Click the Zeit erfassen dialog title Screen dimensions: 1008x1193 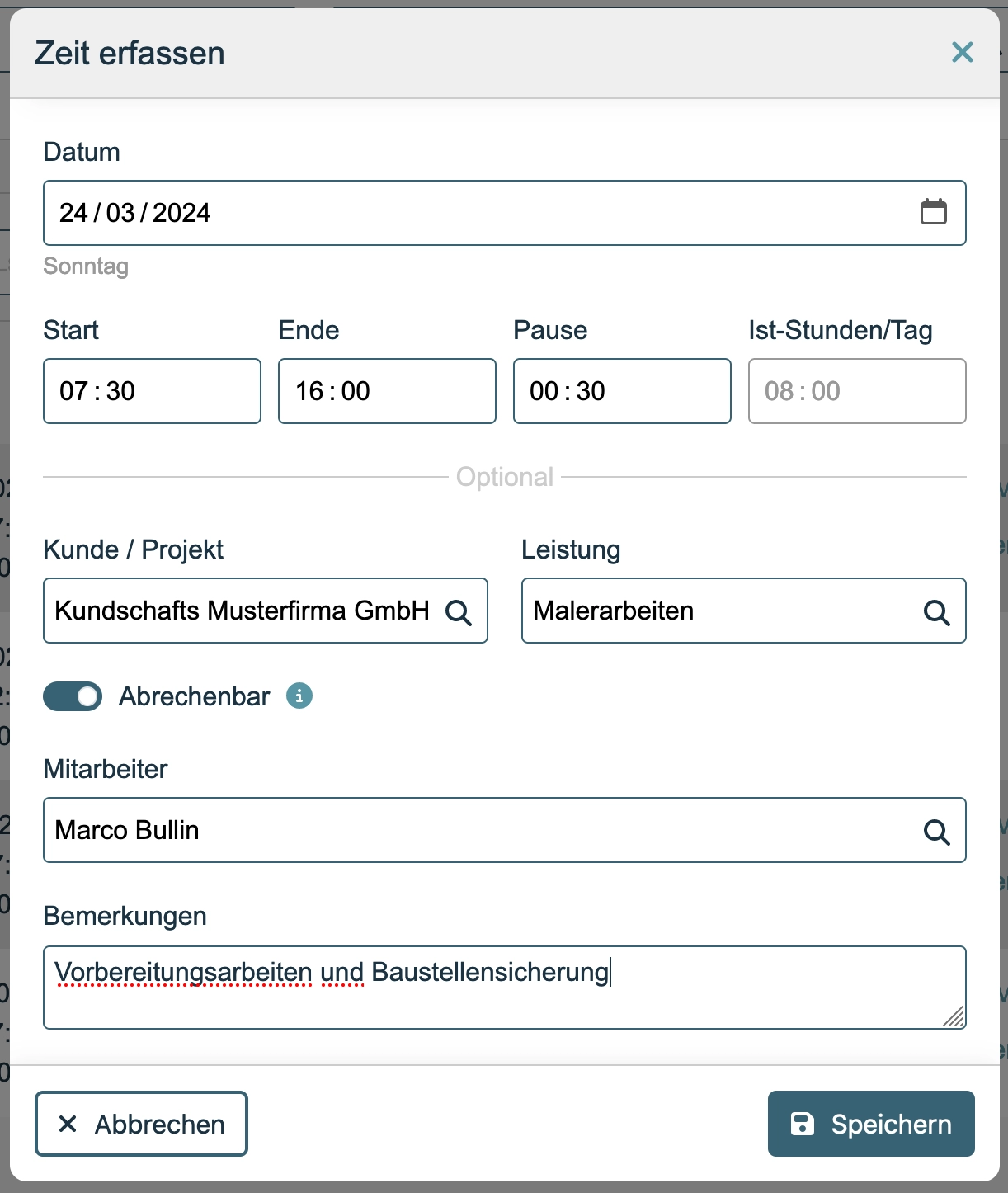tap(130, 54)
